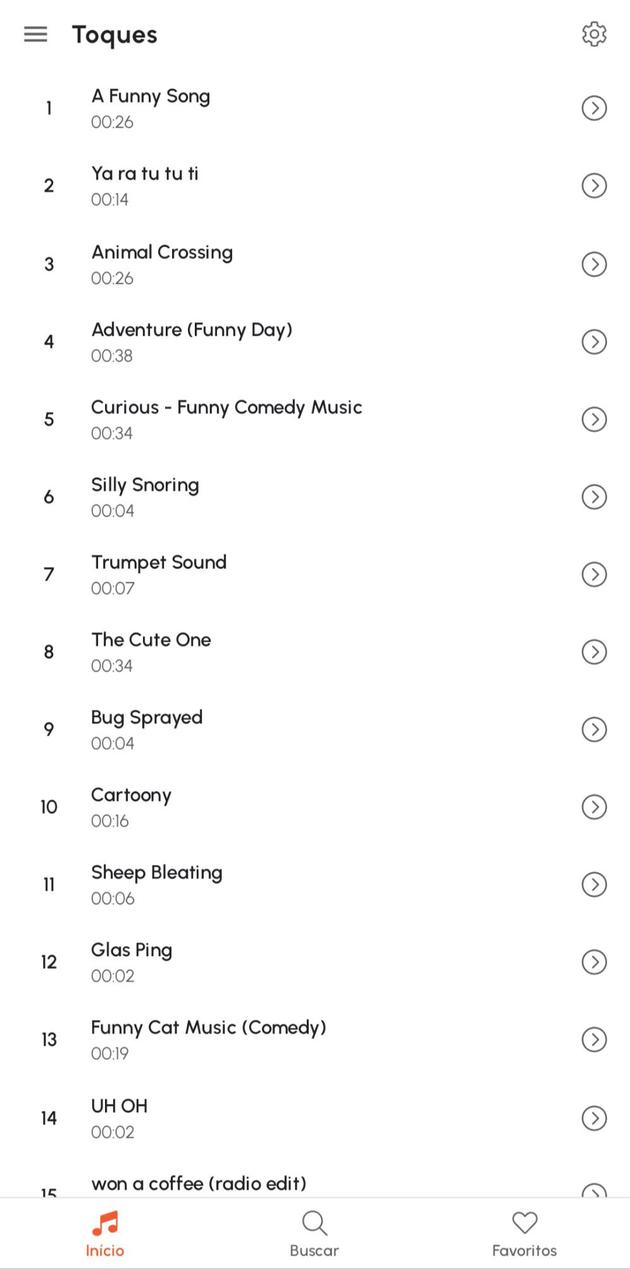Open the hamburger menu
This screenshot has width=630, height=1269.
(36, 34)
